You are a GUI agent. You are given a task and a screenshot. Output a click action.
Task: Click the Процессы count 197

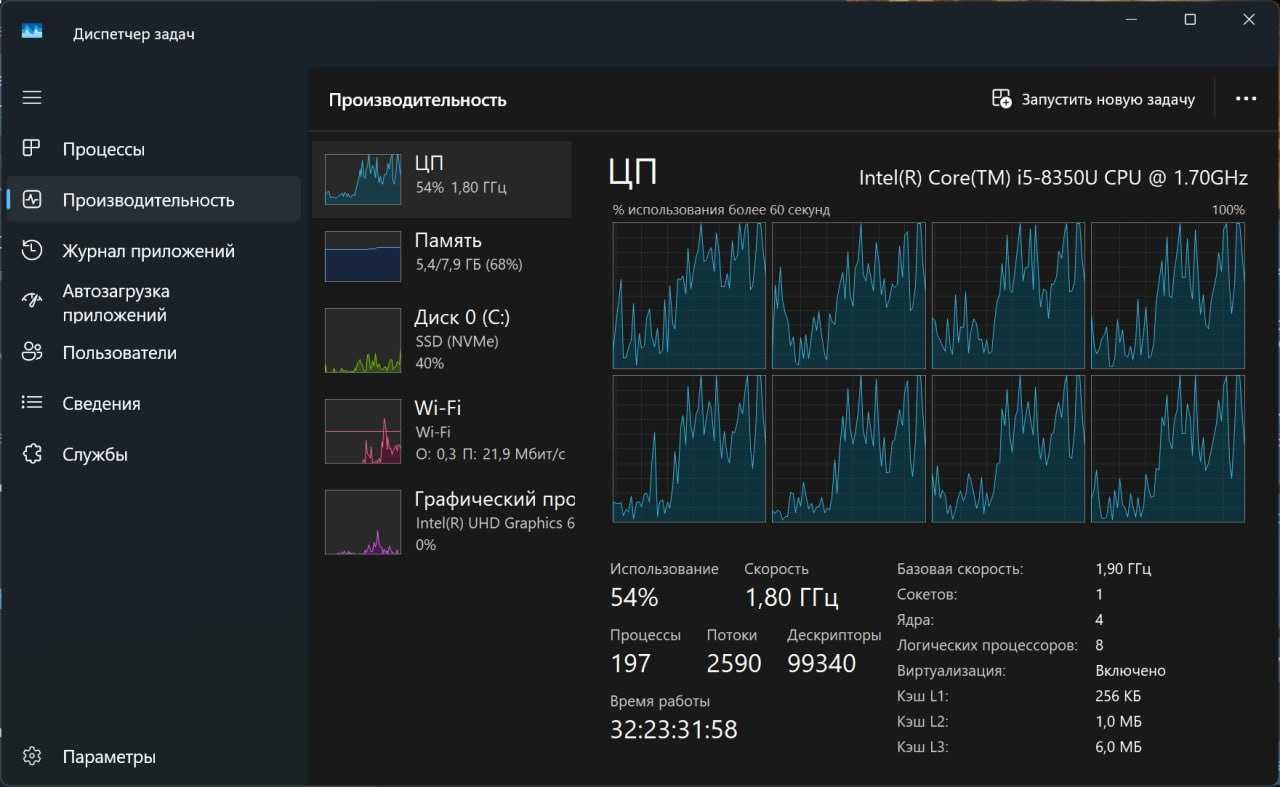(630, 664)
